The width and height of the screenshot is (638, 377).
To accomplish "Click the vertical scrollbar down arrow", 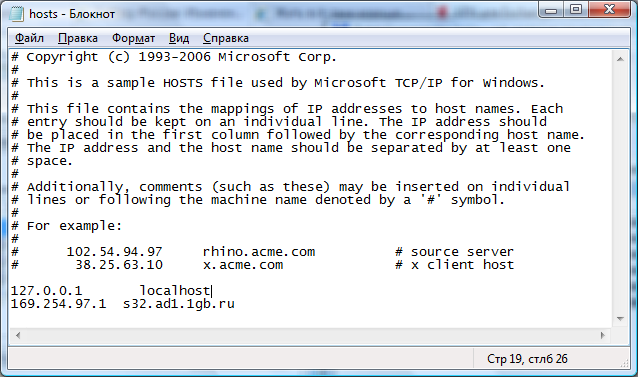I will 620,318.
